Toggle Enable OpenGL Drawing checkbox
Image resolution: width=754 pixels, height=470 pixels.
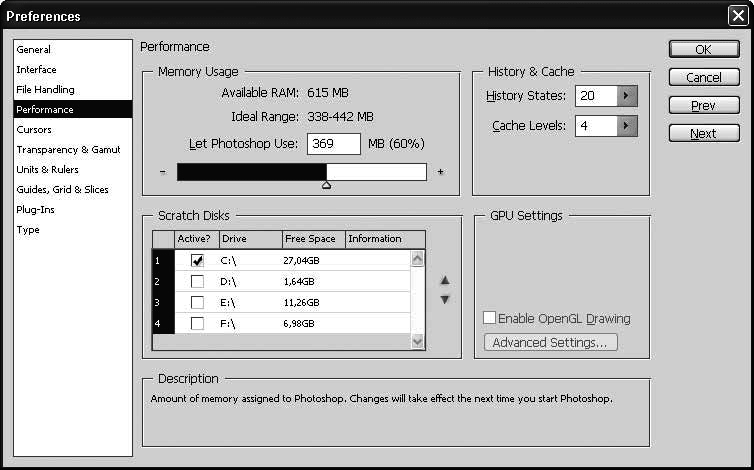(x=490, y=318)
